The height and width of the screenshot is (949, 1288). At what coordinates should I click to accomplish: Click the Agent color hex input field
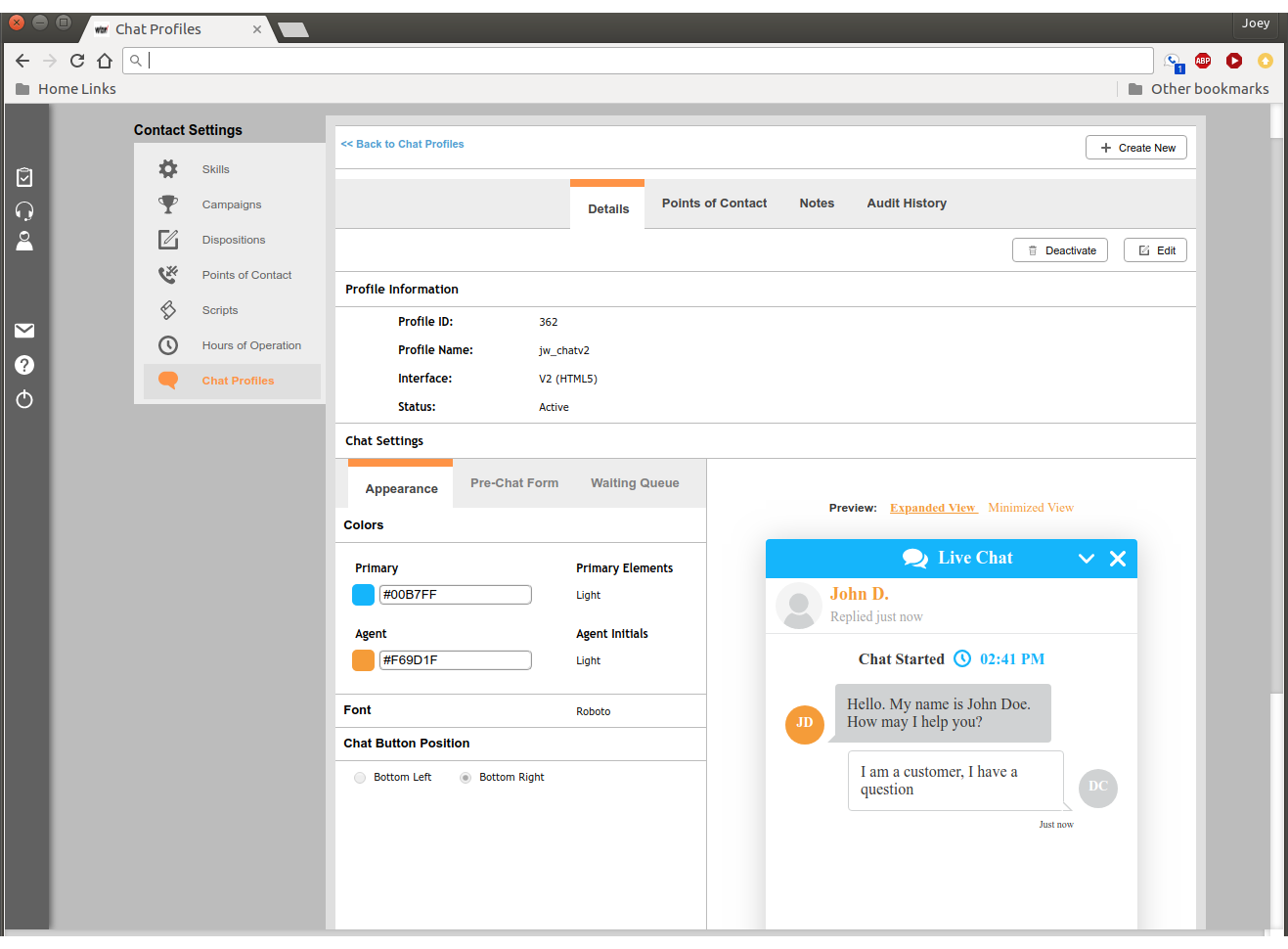(455, 659)
